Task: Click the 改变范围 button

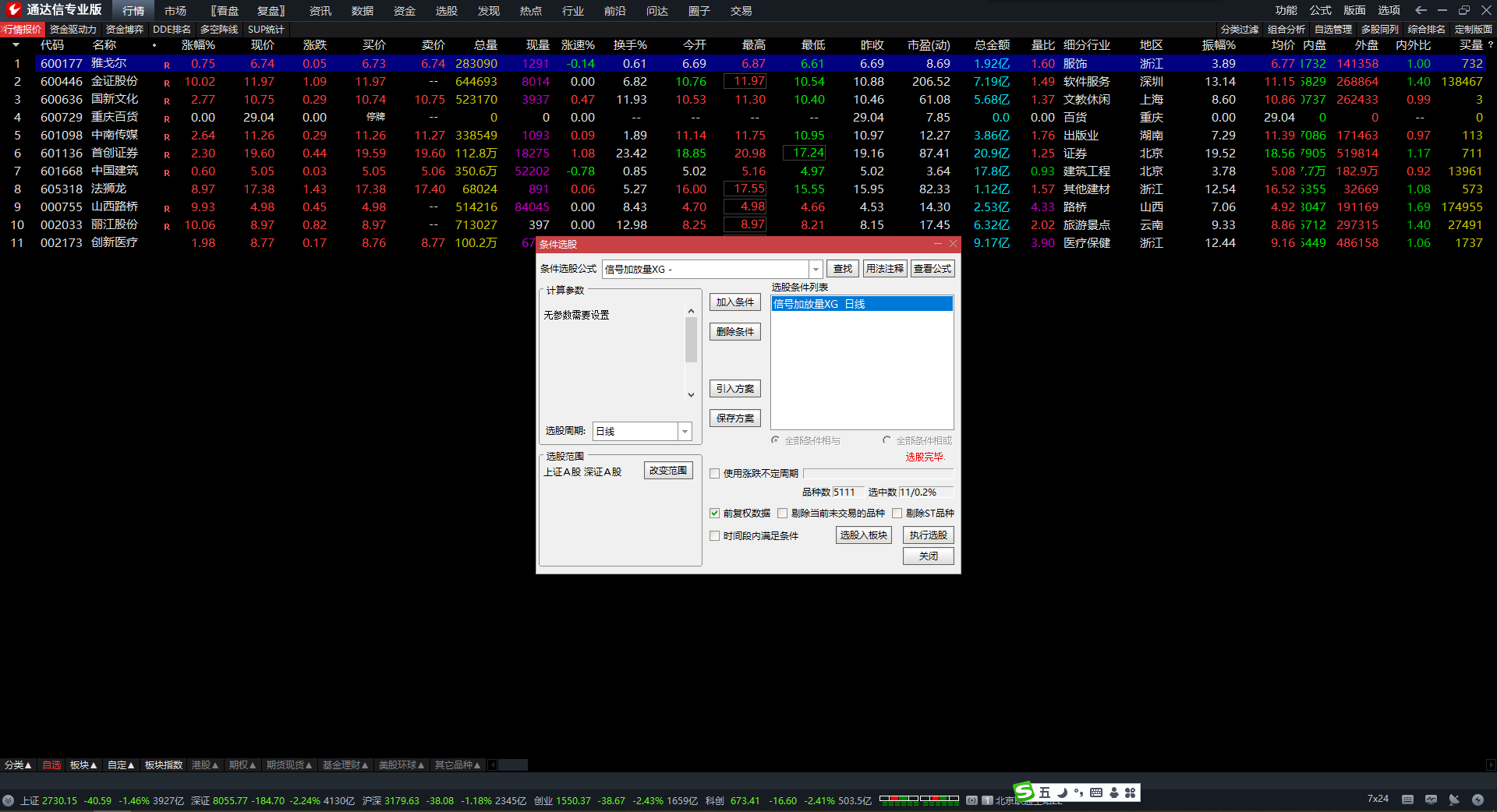Action: [668, 471]
